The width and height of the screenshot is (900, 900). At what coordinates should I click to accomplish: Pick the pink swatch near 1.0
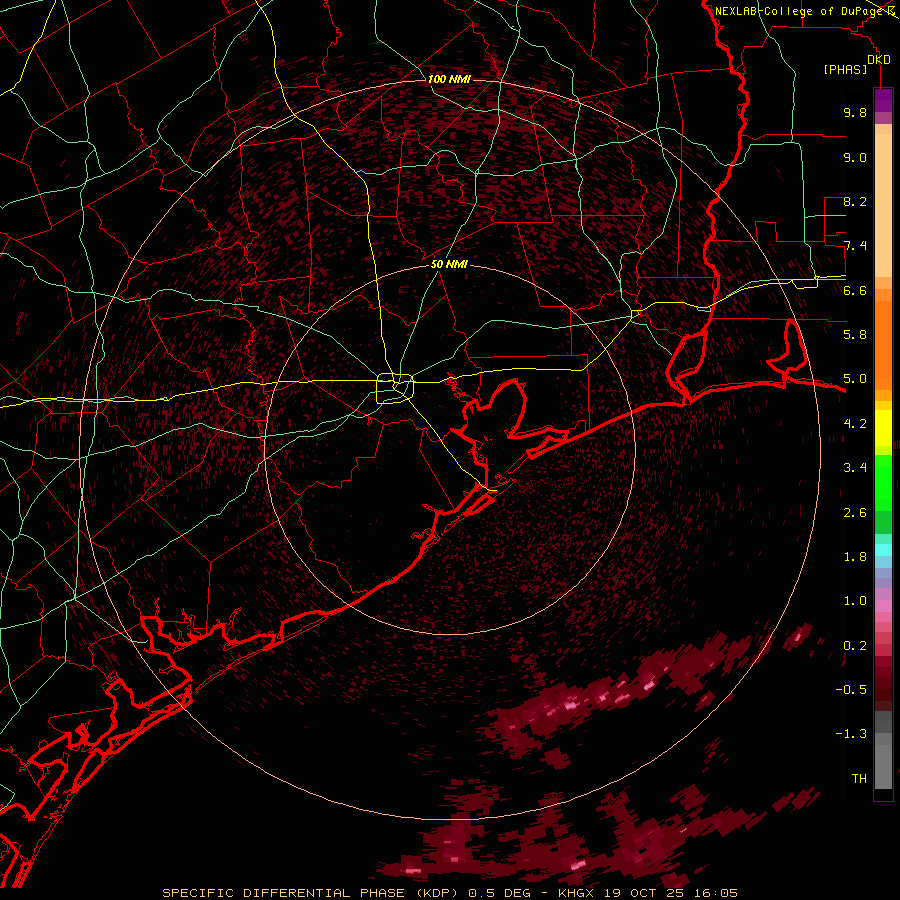pos(883,605)
